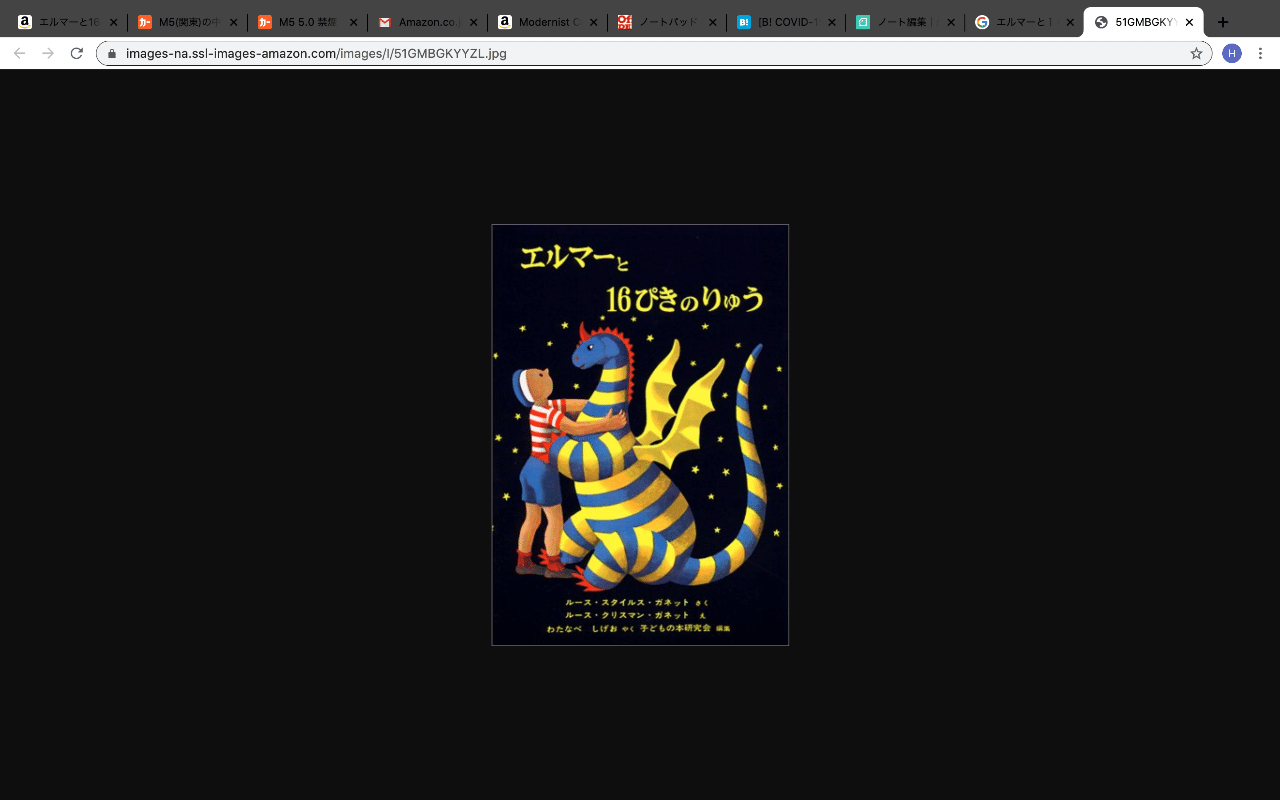
Task: Click the Amazon favicon on エルマーと16 tab
Action: point(25,22)
